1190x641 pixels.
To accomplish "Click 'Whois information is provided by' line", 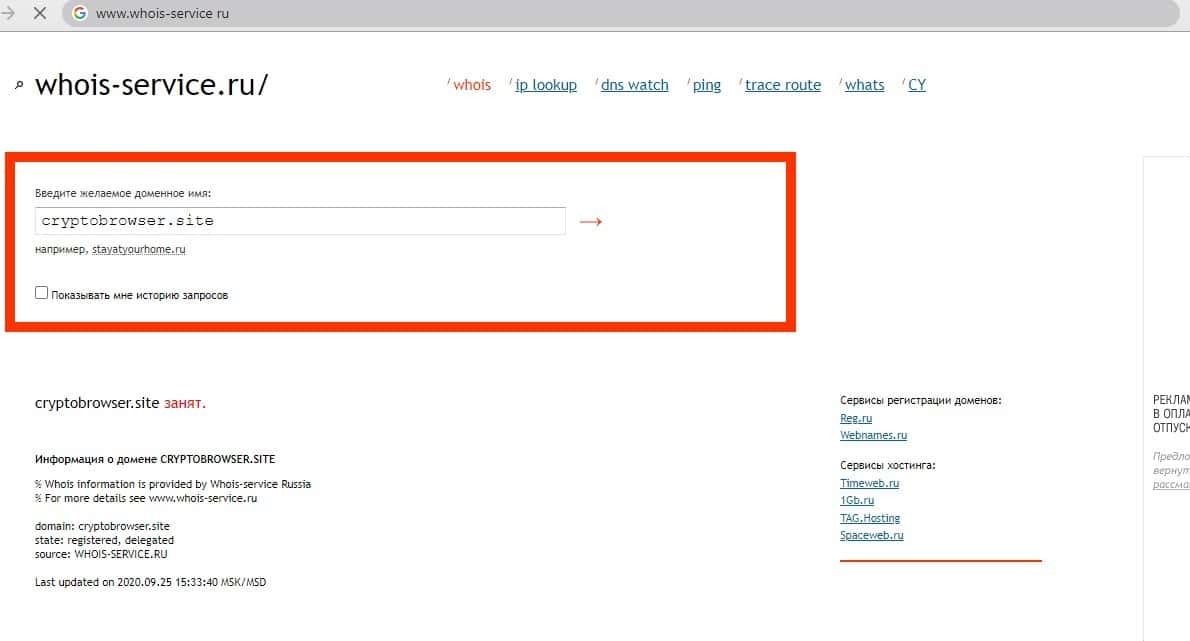I will pos(173,484).
